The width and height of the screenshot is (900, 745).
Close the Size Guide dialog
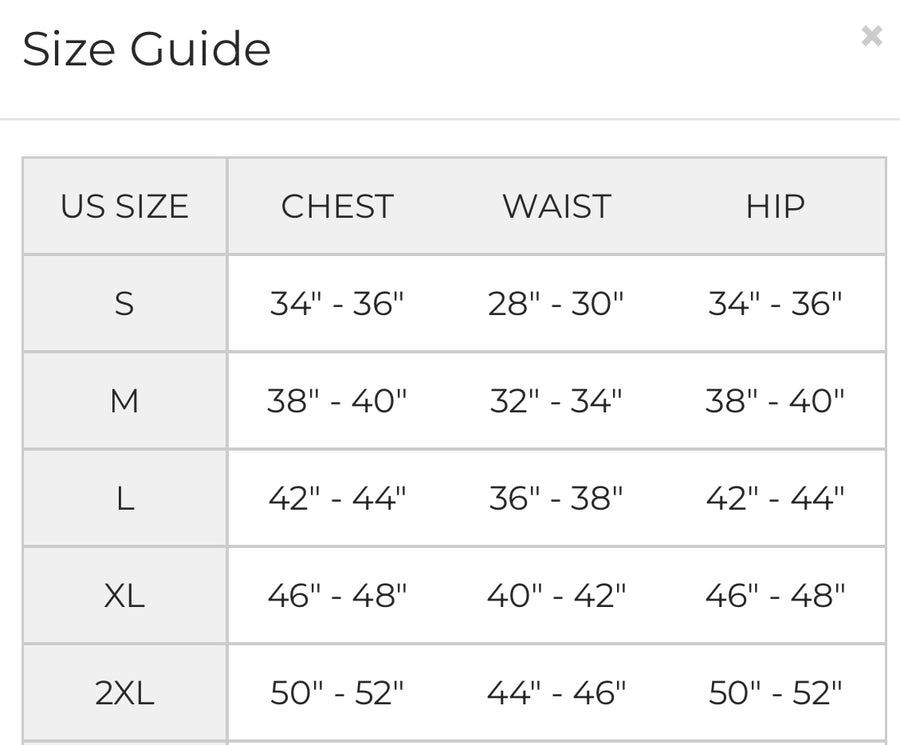871,36
